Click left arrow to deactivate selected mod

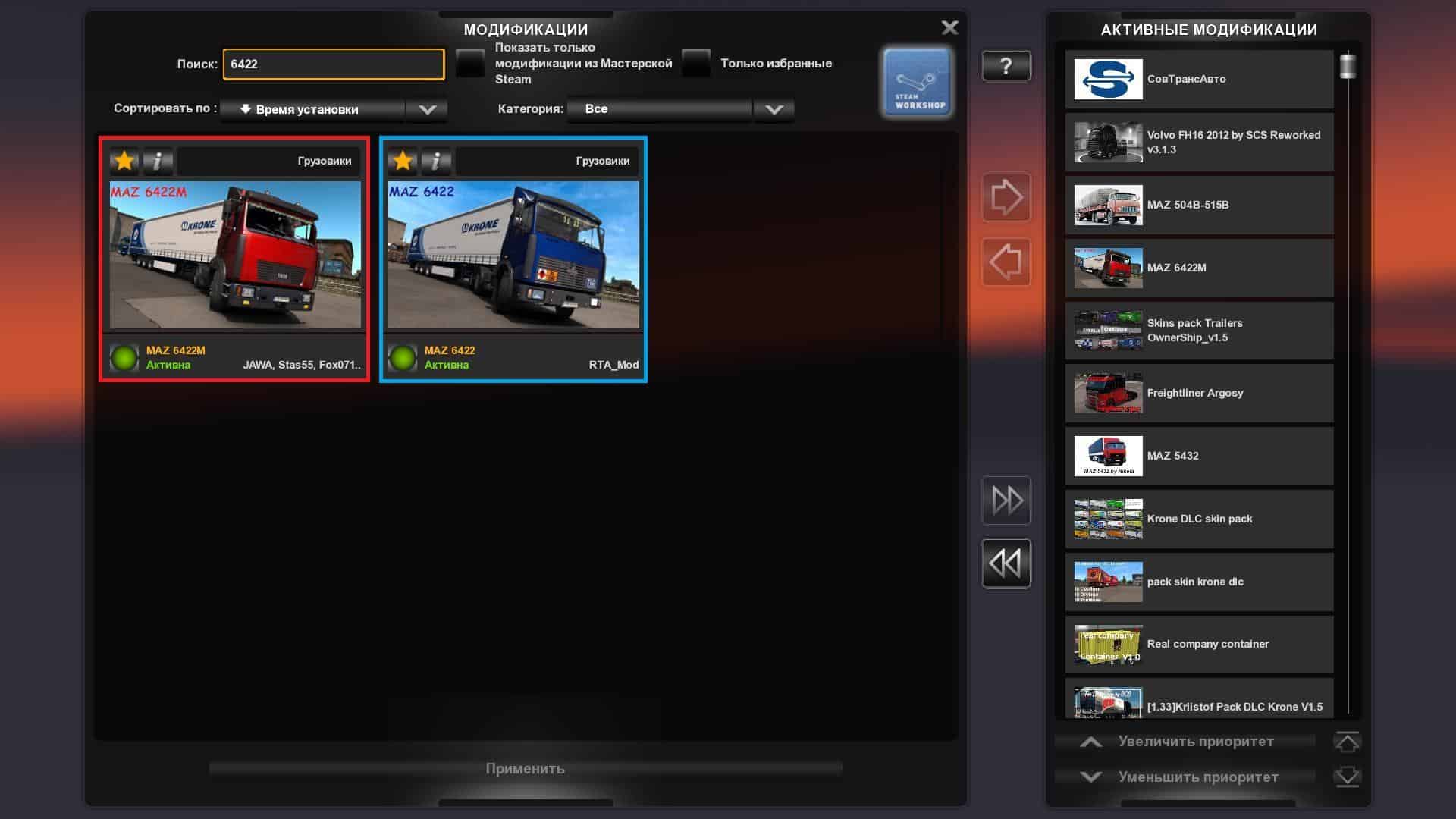pos(1006,262)
